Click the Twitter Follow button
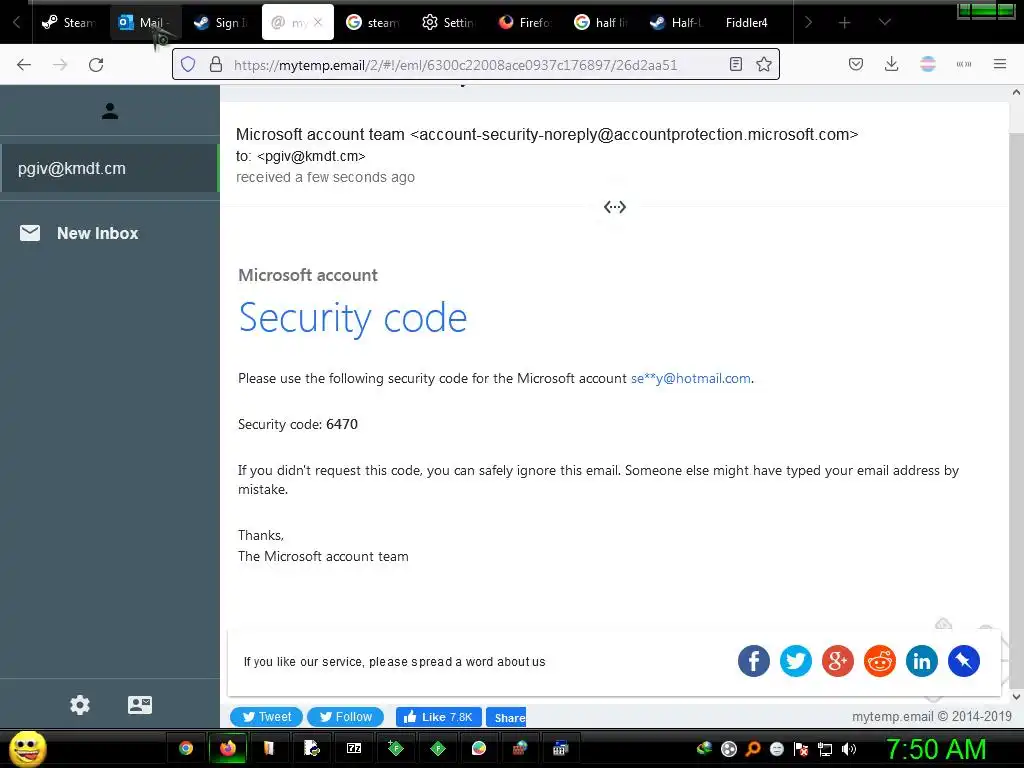1024x768 pixels. (x=346, y=717)
